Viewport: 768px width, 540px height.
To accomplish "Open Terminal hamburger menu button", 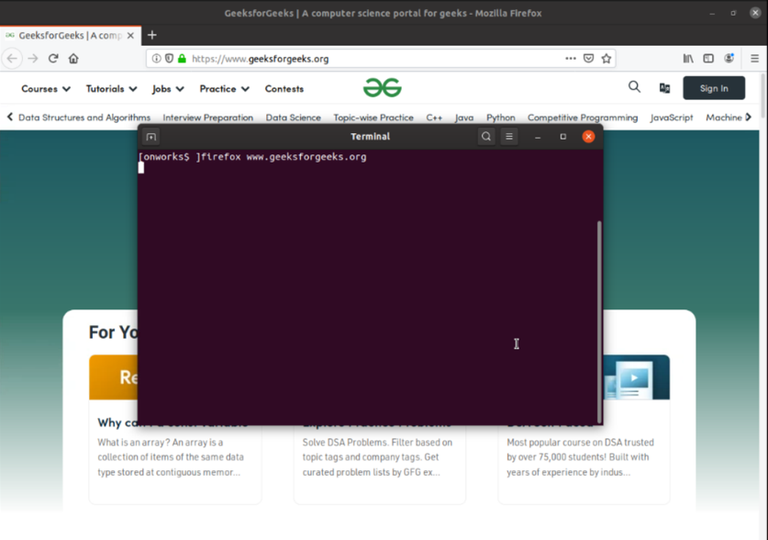I will tap(509, 137).
